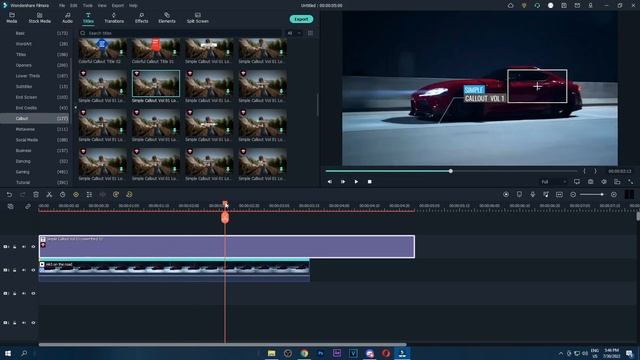640x360 pixels.
Task: Click the link icon beside the timeline ruler
Action: (28, 207)
